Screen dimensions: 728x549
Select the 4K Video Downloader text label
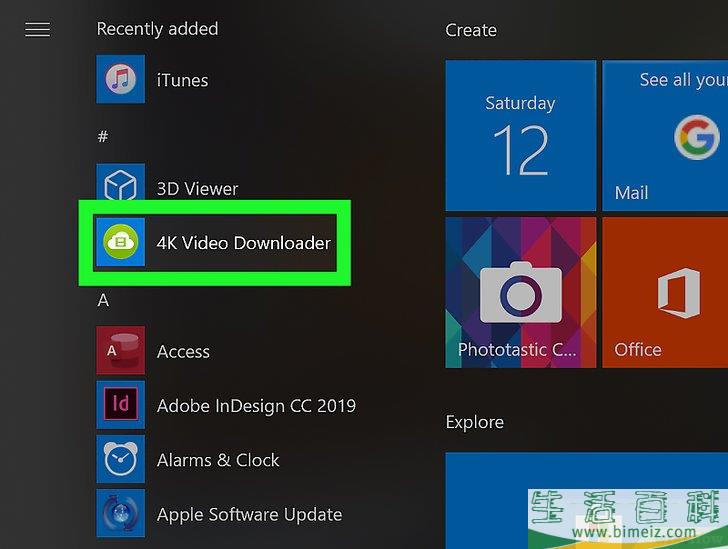pos(243,242)
